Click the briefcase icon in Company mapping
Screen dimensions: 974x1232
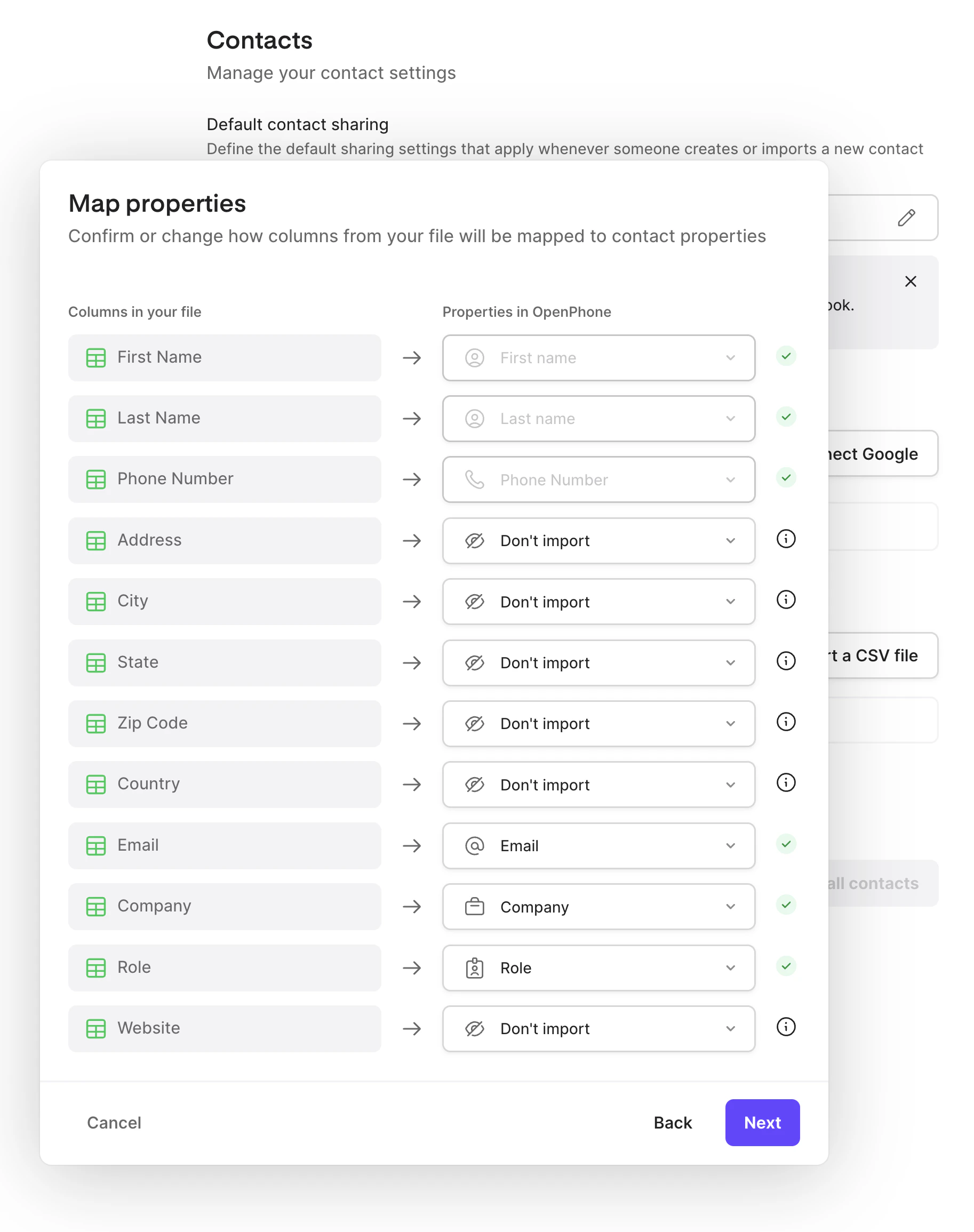pos(475,907)
